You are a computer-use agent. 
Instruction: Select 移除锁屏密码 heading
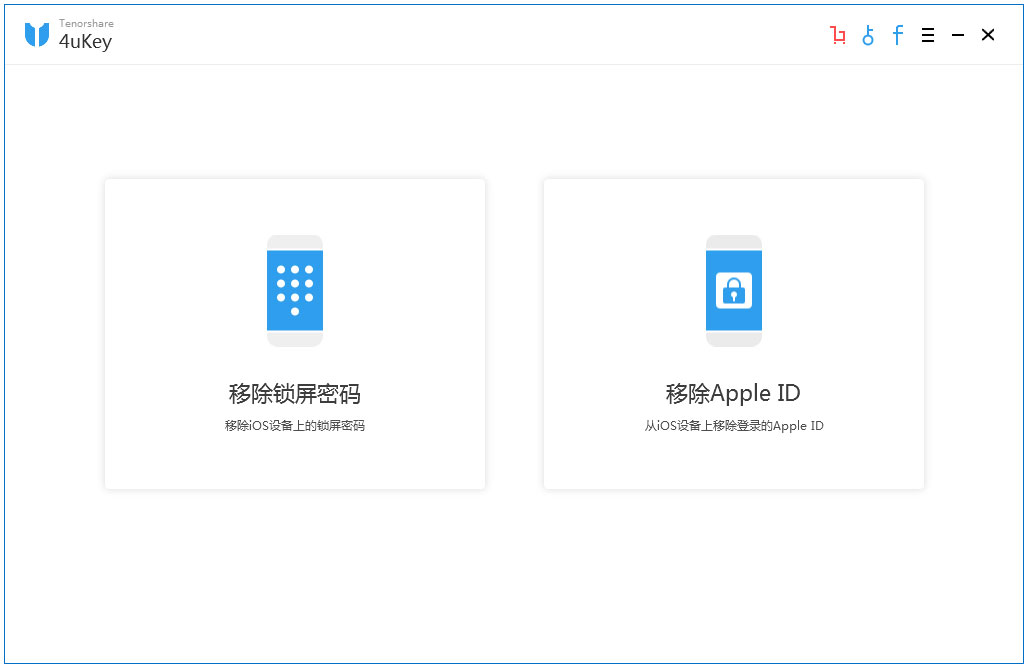(295, 393)
